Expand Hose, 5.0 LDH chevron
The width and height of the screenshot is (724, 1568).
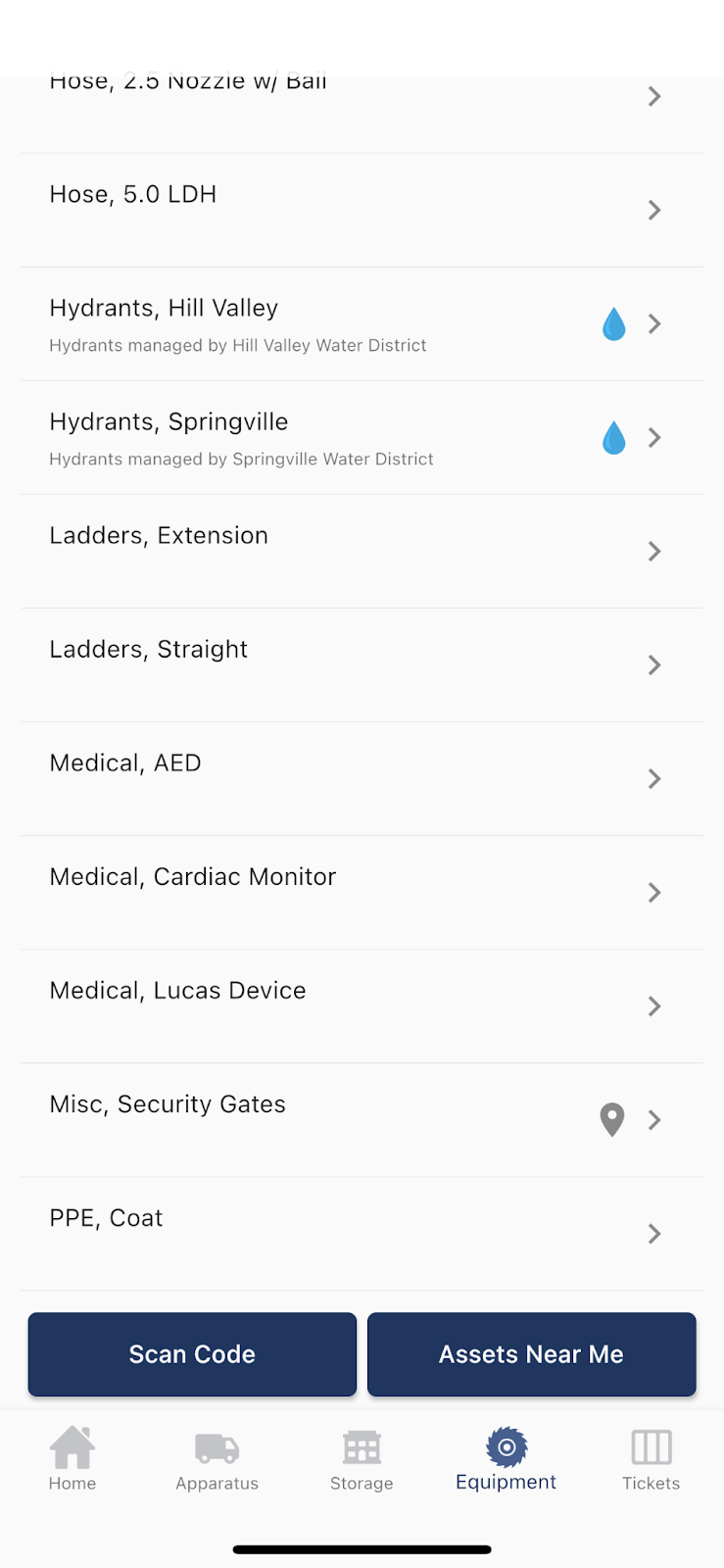pos(654,211)
